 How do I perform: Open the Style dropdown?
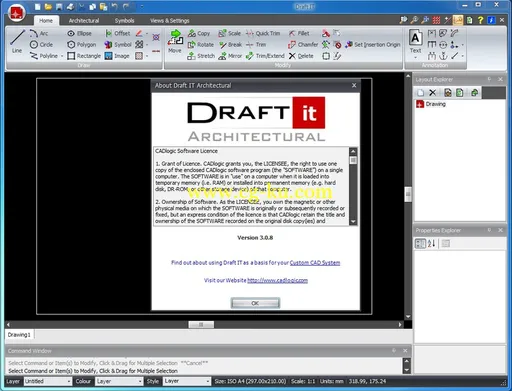pos(187,381)
